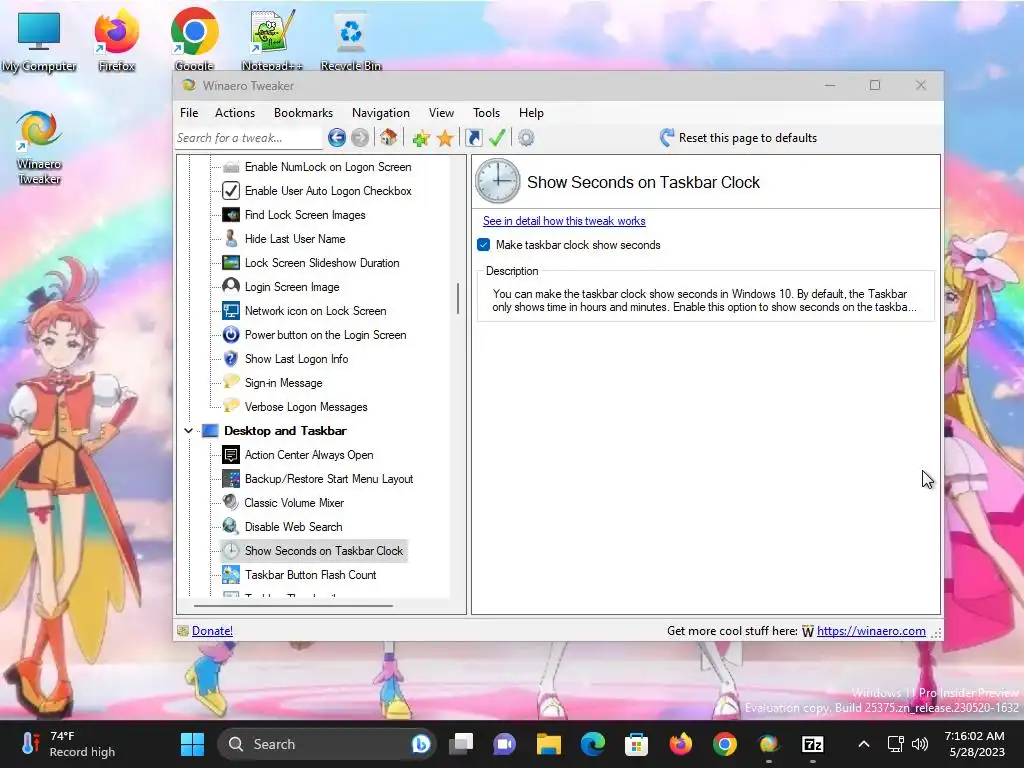
Task: Open the https://winaero.com link
Action: point(871,631)
